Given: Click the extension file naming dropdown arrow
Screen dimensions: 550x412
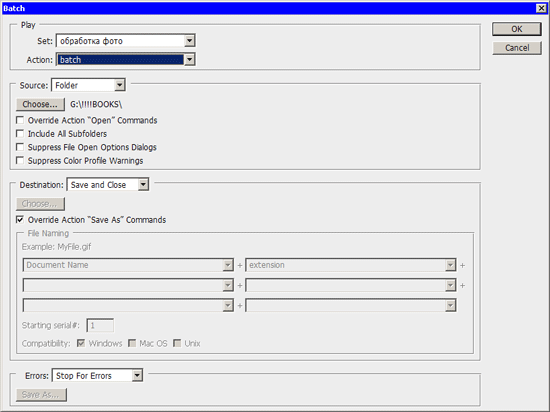Looking at the screenshot, I should point(450,265).
